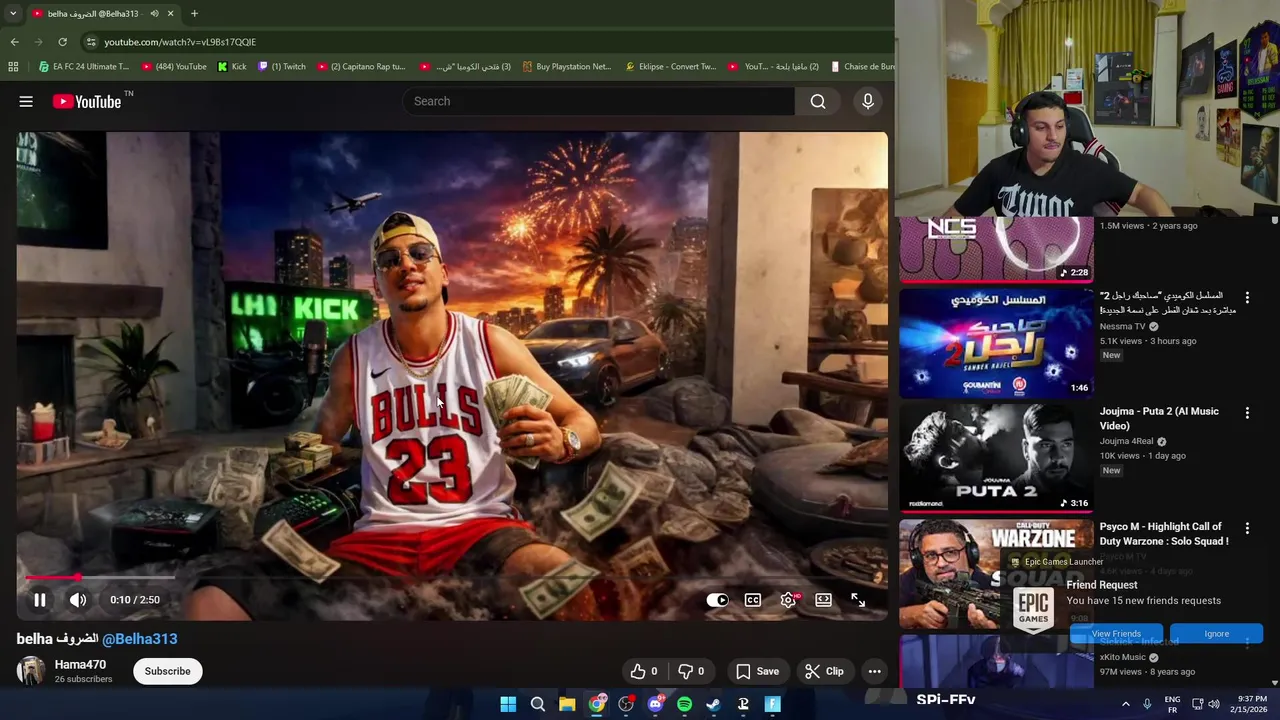Like the video with the thumbs up

[644, 671]
